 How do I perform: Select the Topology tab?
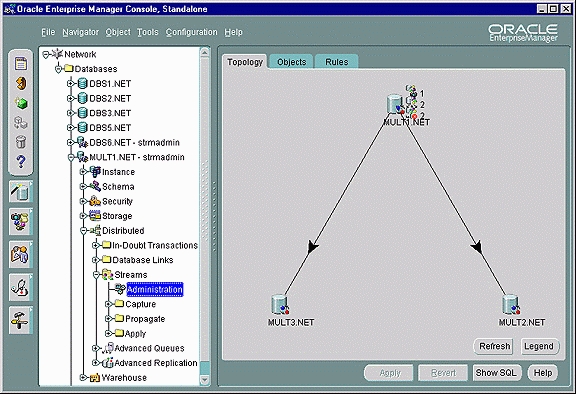[x=245, y=62]
